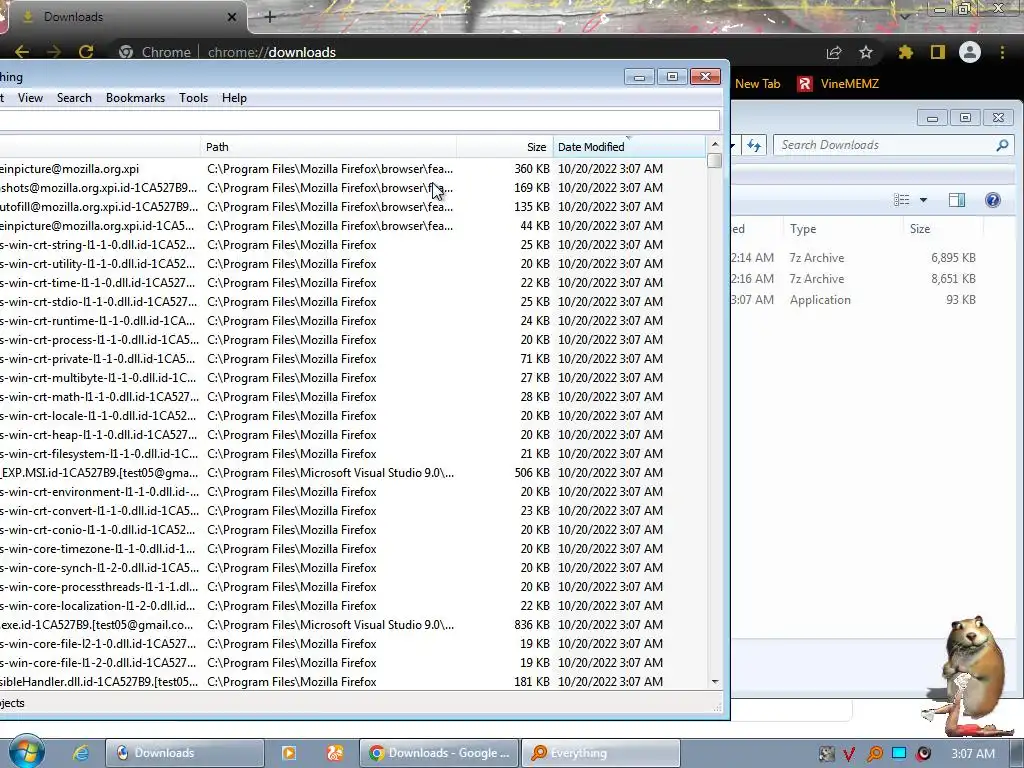Select the exe.id-1CA527B9 836 KB result

(x=353, y=625)
